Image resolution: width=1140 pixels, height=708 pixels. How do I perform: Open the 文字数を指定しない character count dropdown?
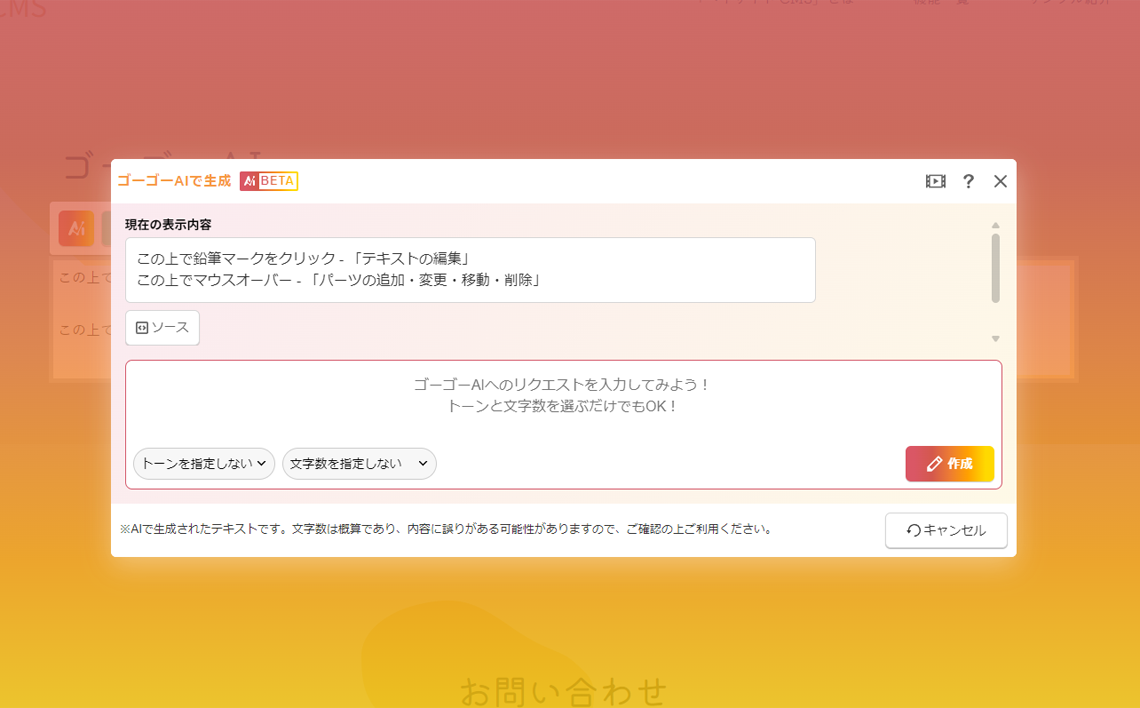(x=359, y=464)
